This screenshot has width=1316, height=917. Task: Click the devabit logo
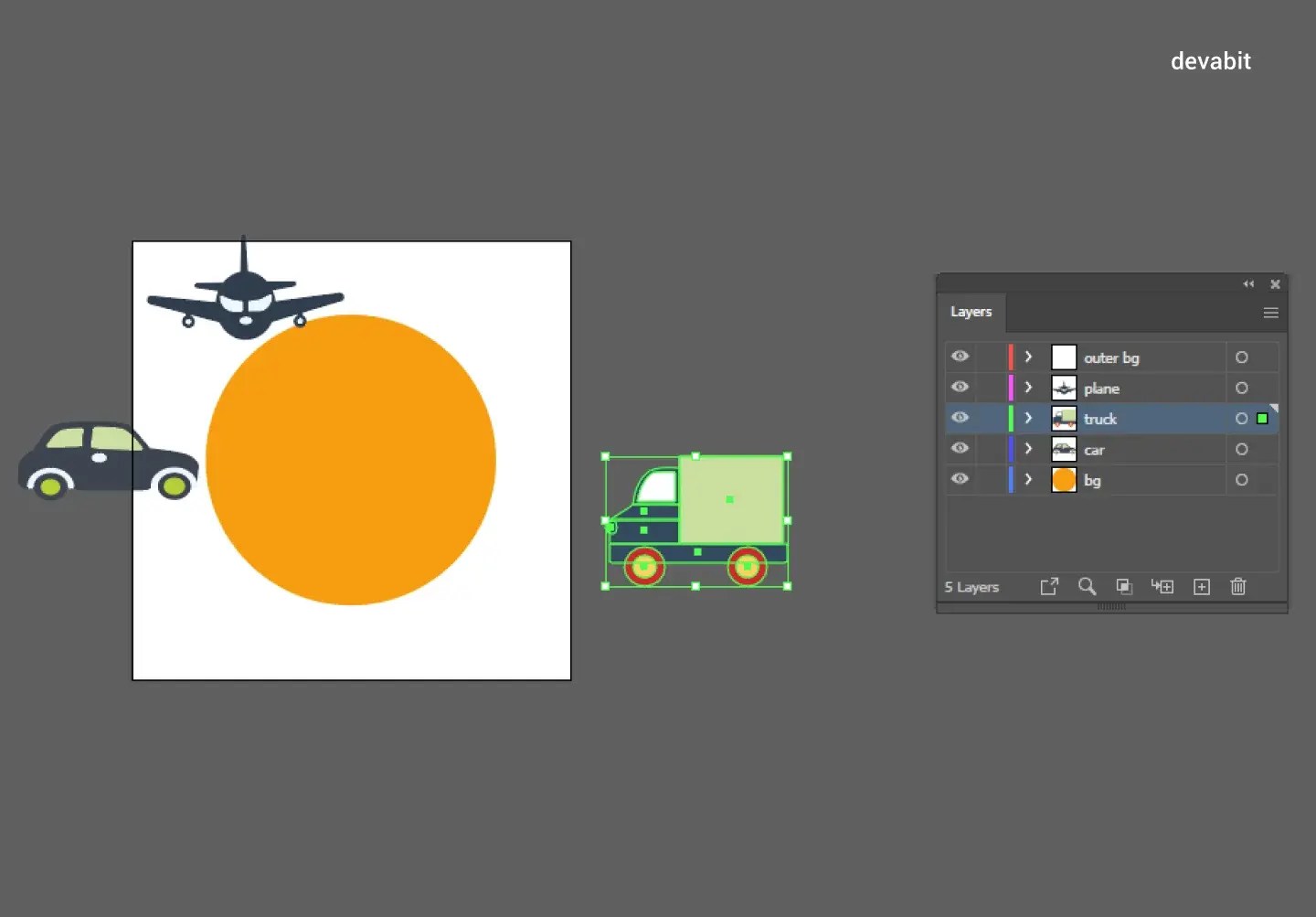point(1210,61)
